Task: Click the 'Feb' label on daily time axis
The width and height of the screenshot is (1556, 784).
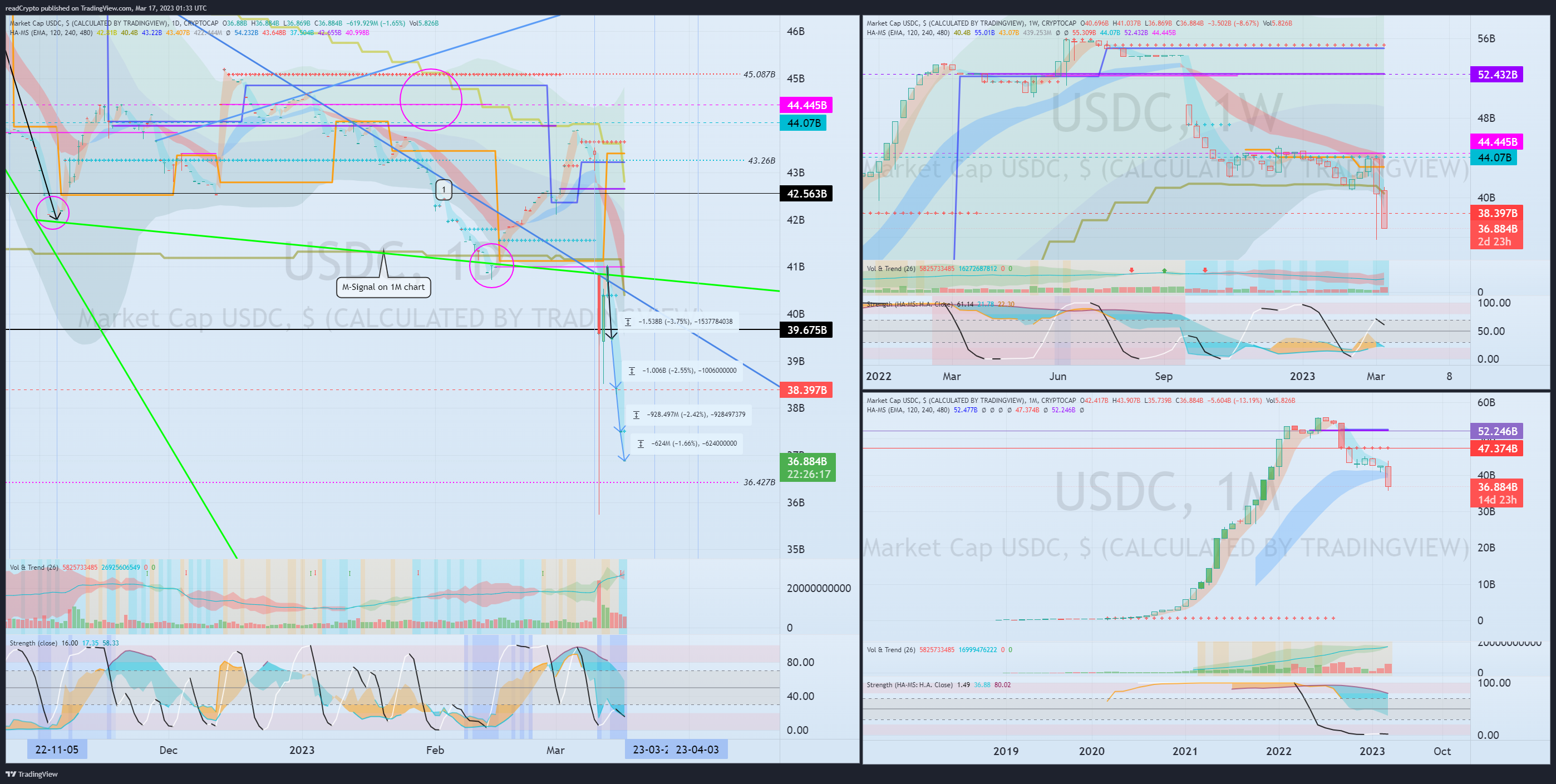Action: coord(435,750)
